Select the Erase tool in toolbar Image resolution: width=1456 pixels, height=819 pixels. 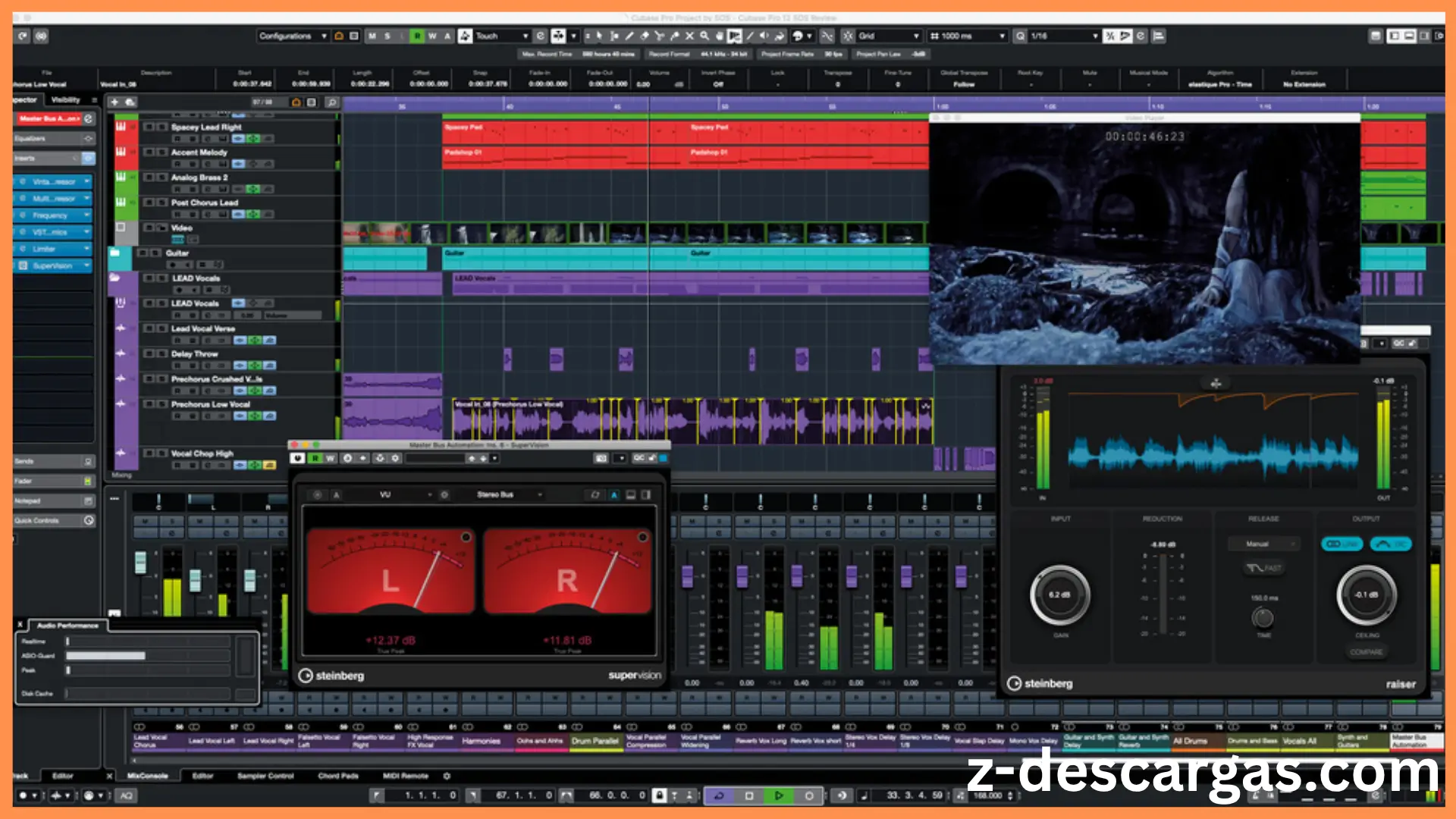click(x=645, y=36)
